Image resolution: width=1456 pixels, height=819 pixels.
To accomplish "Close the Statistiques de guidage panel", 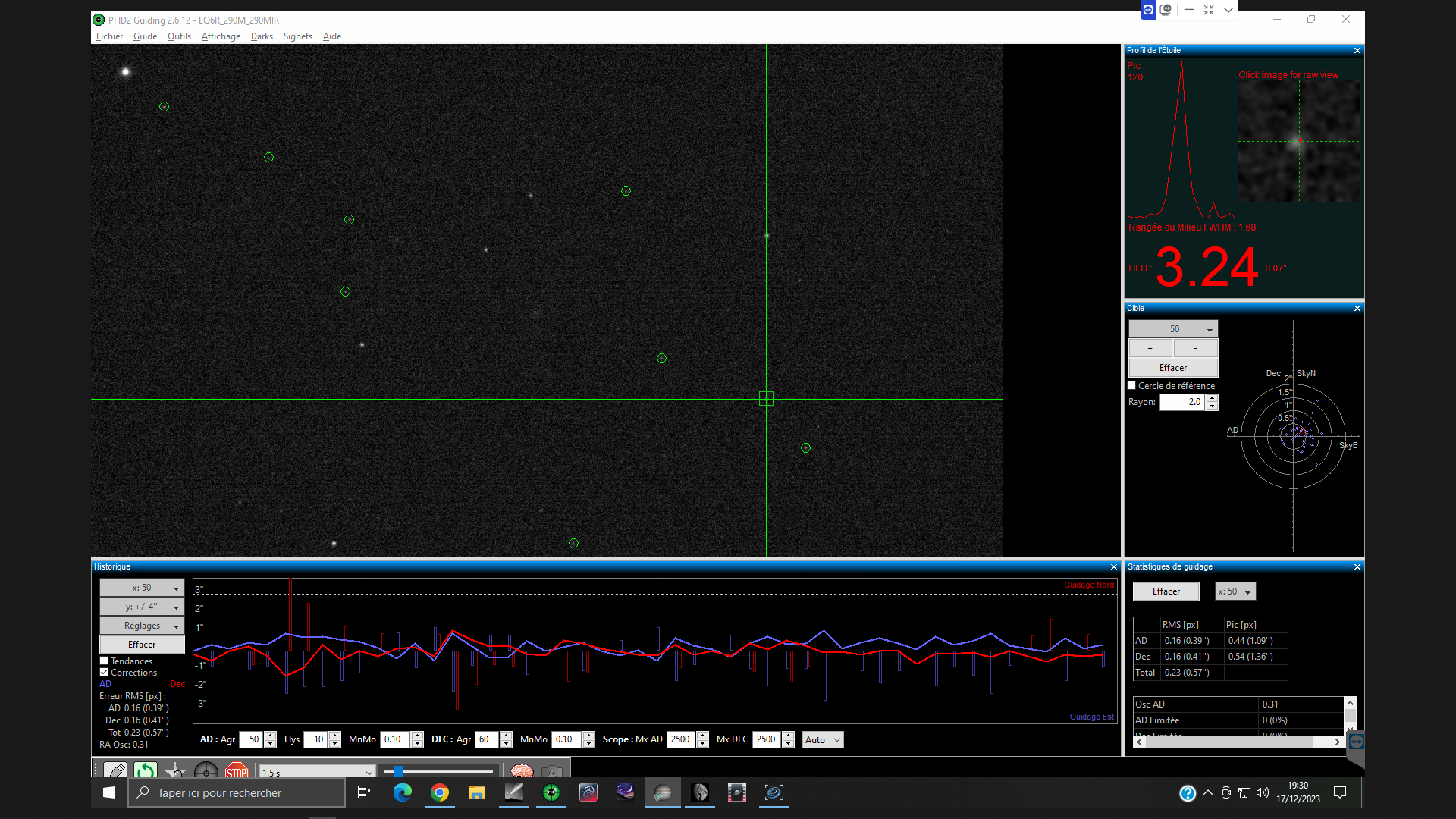I will coord(1357,567).
